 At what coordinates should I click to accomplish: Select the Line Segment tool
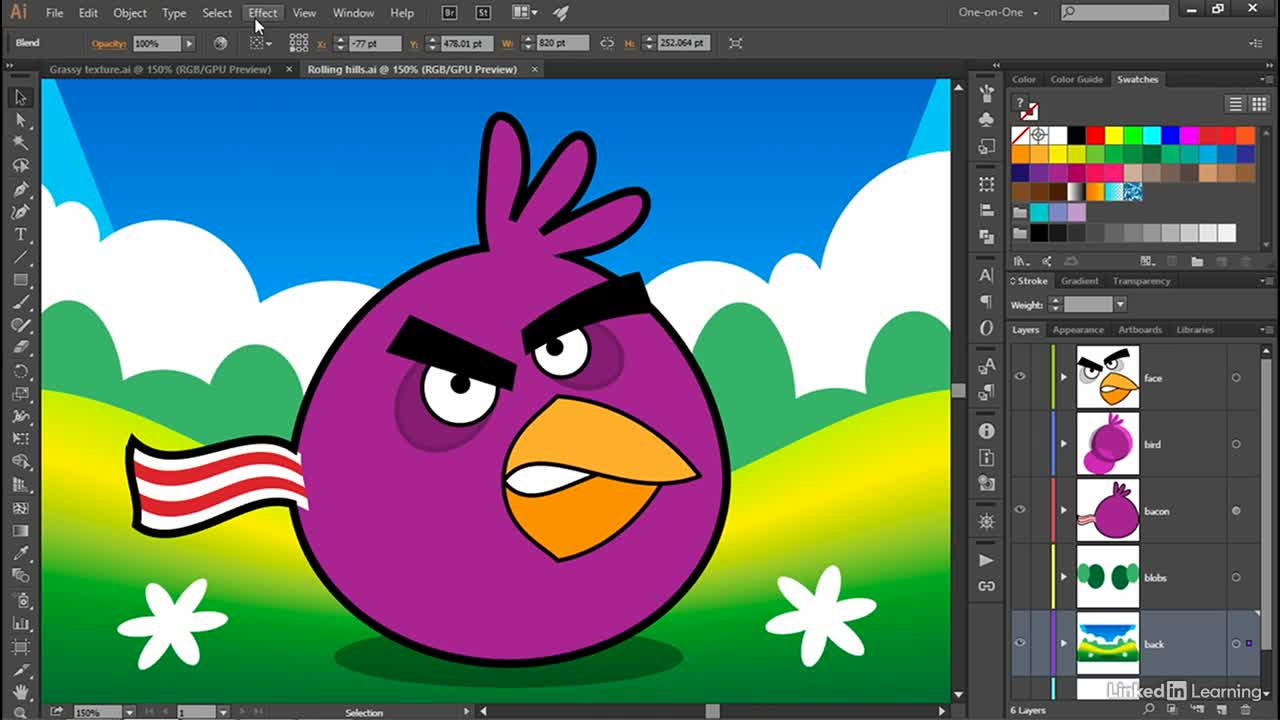(20, 258)
